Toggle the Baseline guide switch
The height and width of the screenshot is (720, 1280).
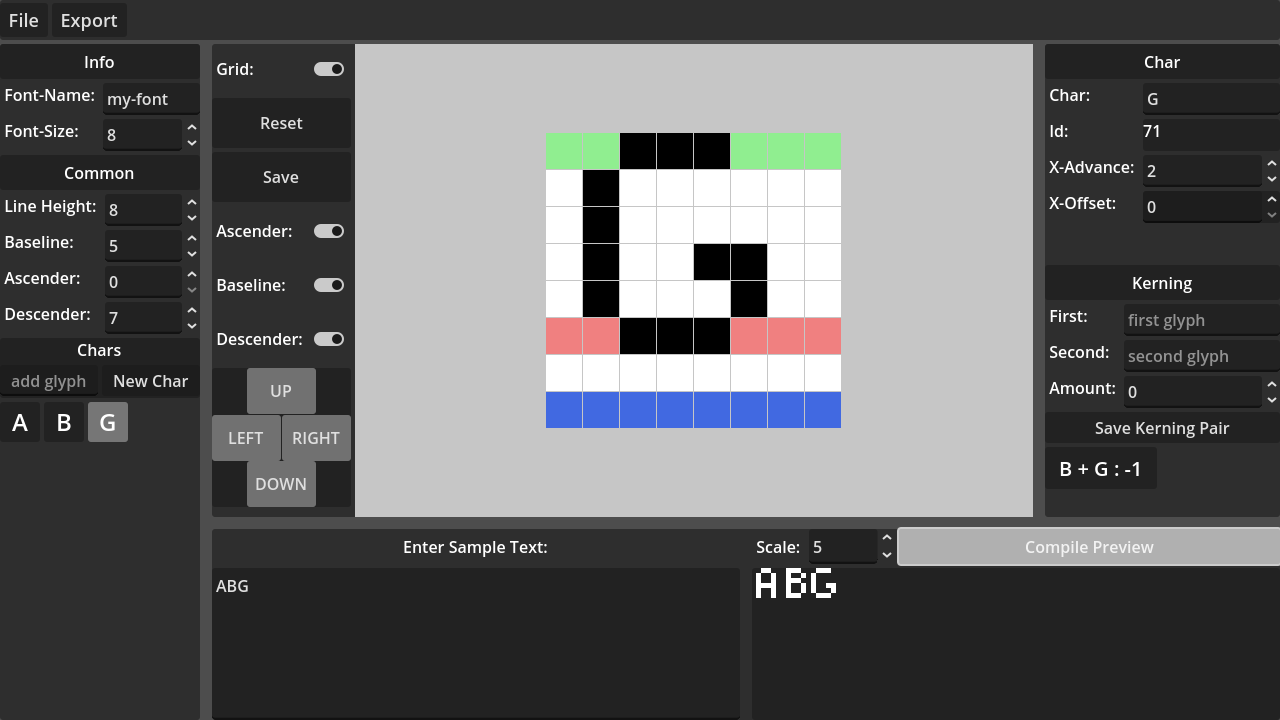(x=329, y=285)
